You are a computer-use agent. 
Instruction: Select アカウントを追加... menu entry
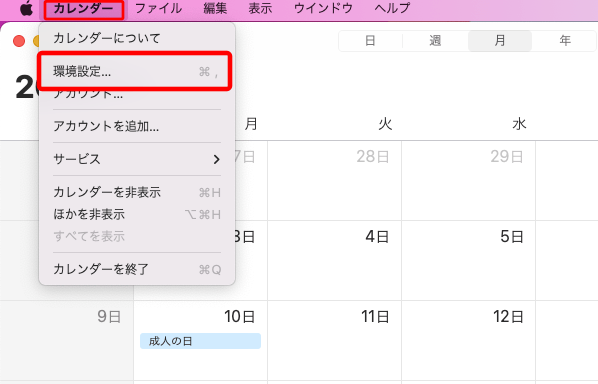(137, 126)
